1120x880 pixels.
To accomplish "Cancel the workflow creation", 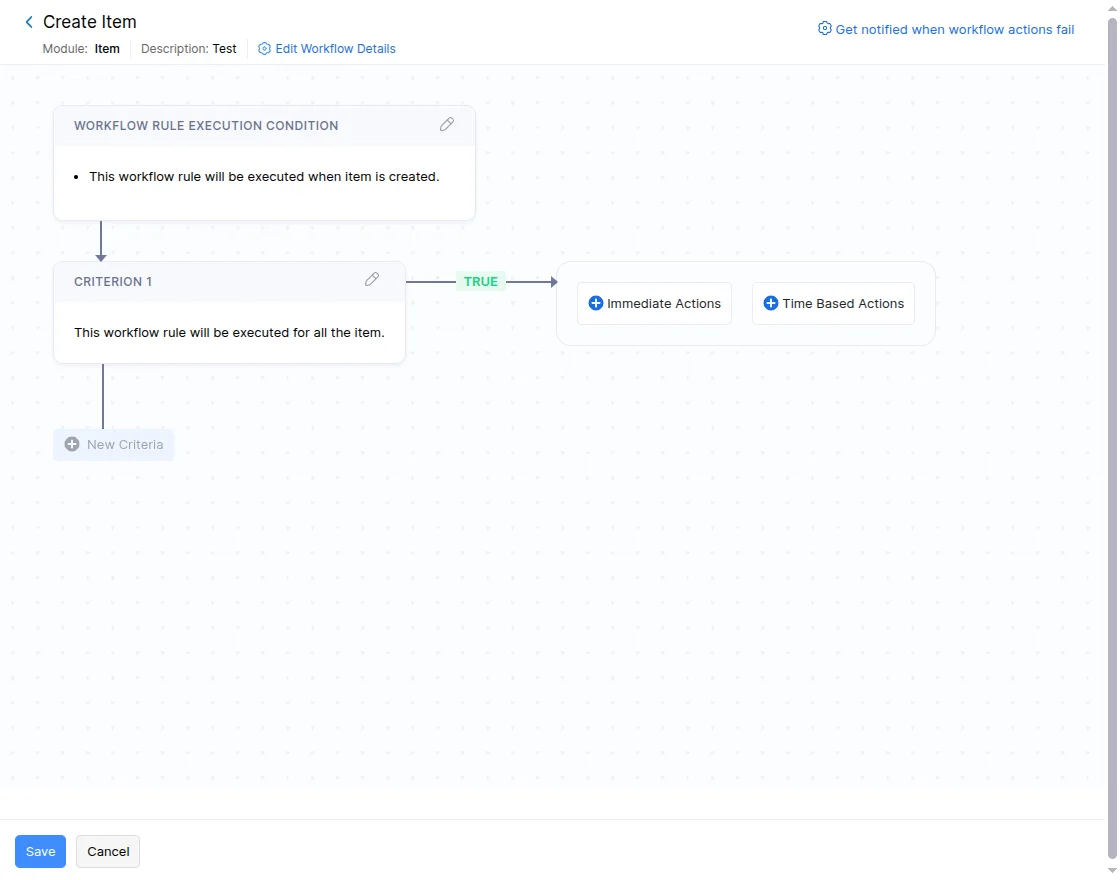I will (108, 851).
